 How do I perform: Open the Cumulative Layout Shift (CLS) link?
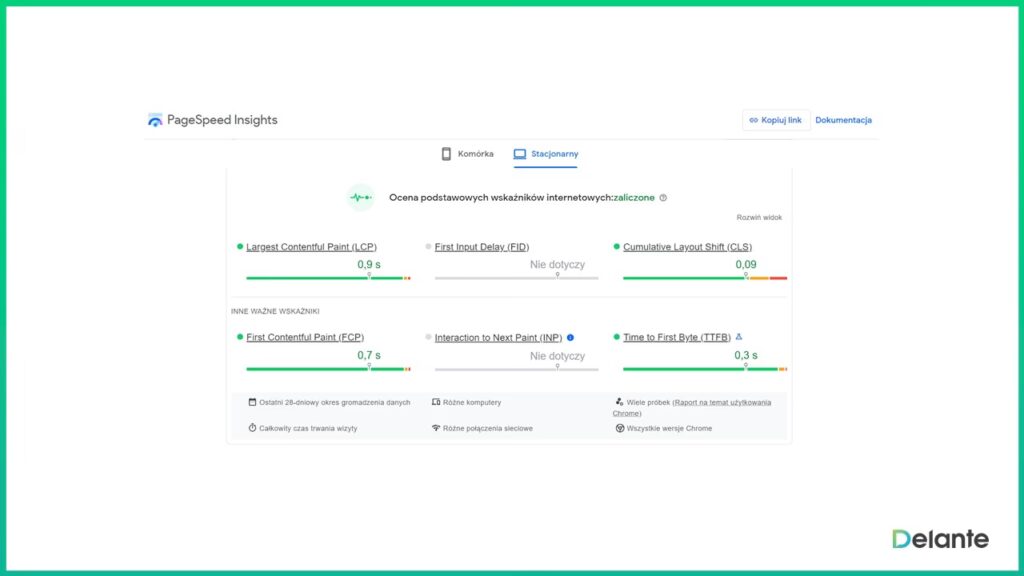coord(687,247)
